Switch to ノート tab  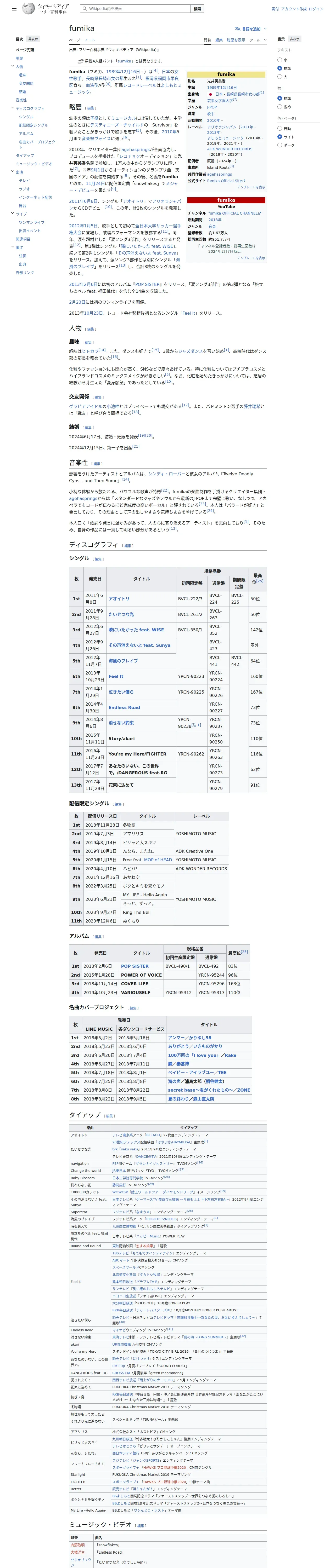click(90, 40)
